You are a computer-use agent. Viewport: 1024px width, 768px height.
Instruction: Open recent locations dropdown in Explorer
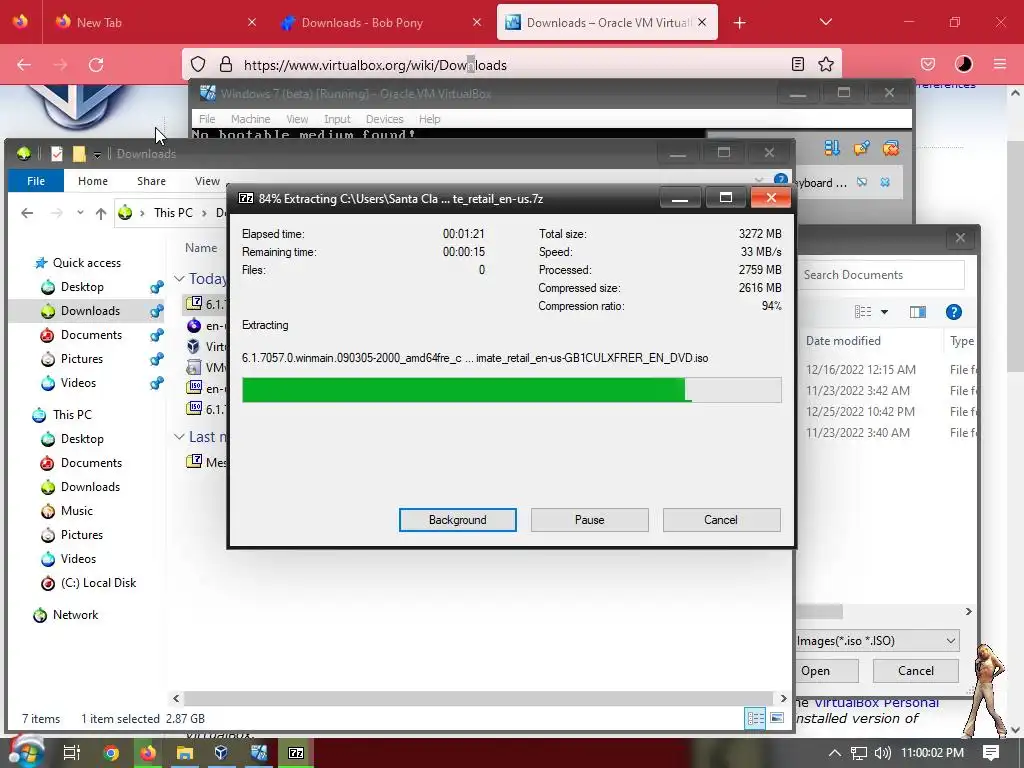pos(80,213)
